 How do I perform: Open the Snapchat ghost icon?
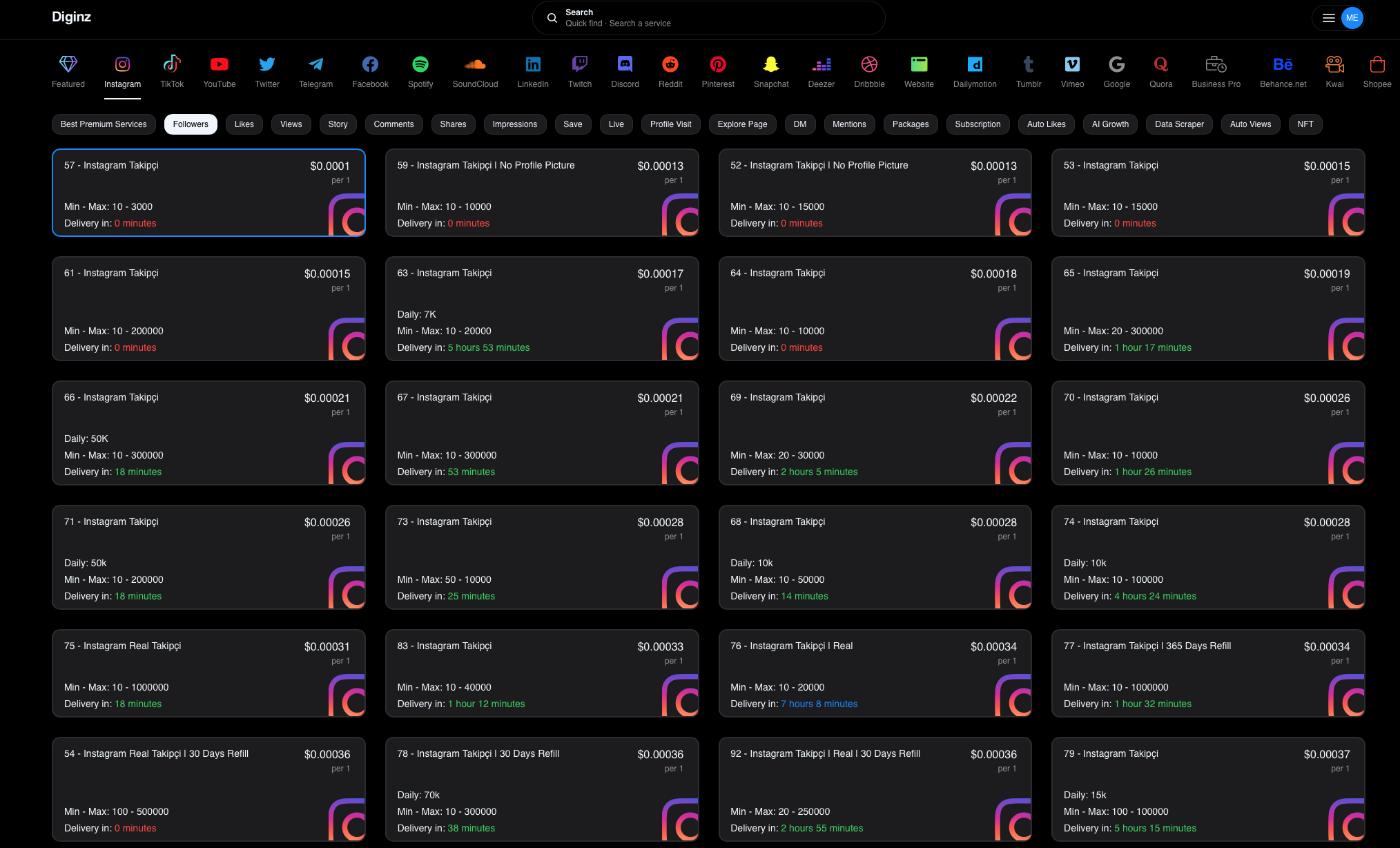(770, 65)
